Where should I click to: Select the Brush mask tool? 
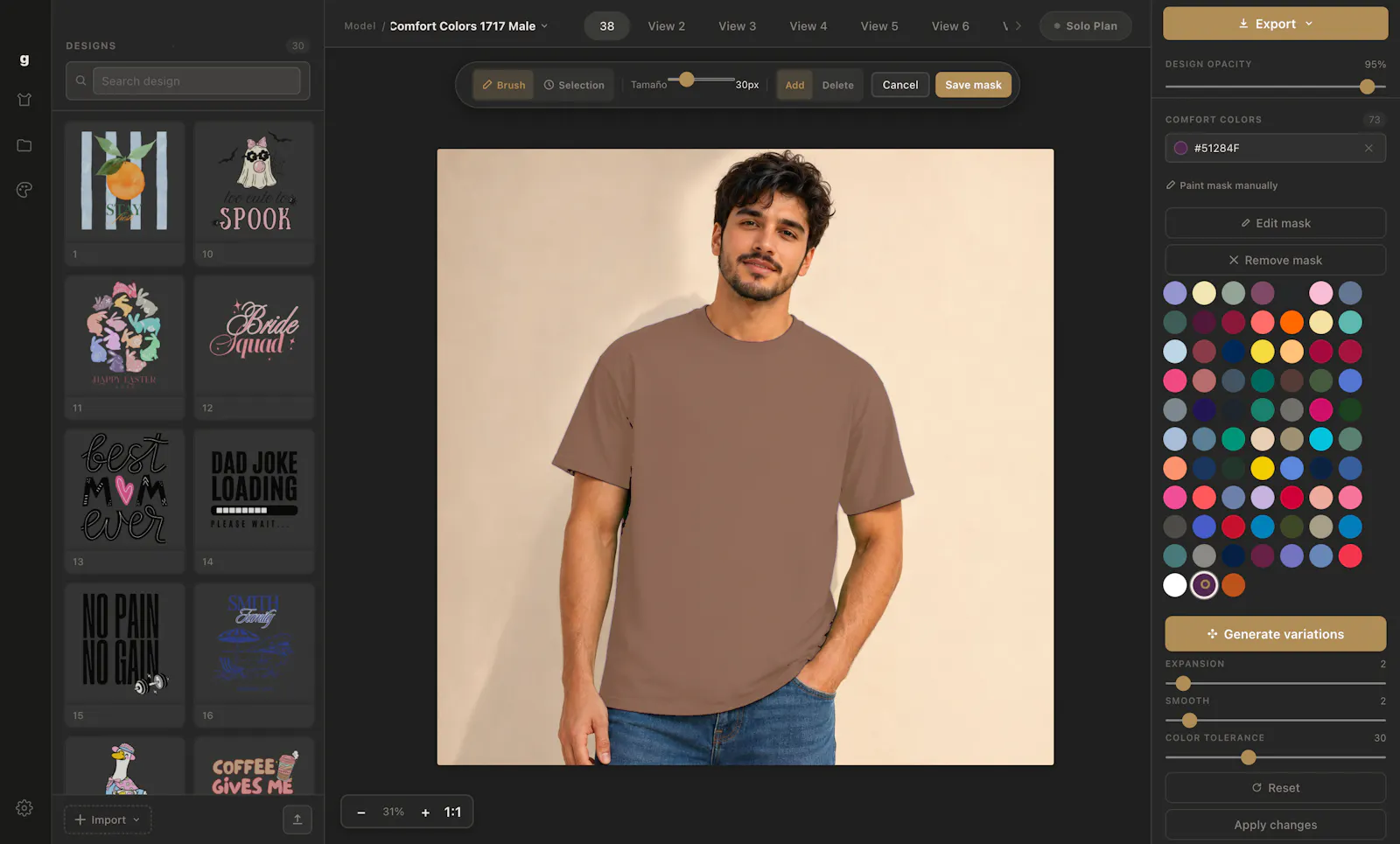tap(504, 85)
